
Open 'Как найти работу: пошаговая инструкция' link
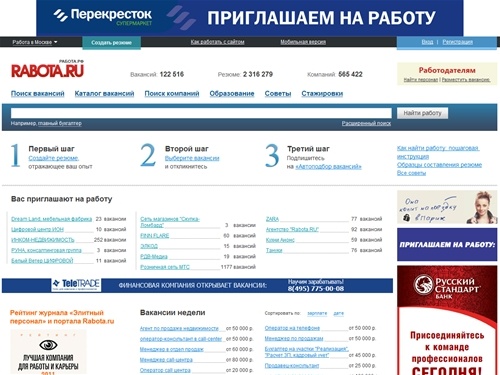pyautogui.click(x=438, y=152)
